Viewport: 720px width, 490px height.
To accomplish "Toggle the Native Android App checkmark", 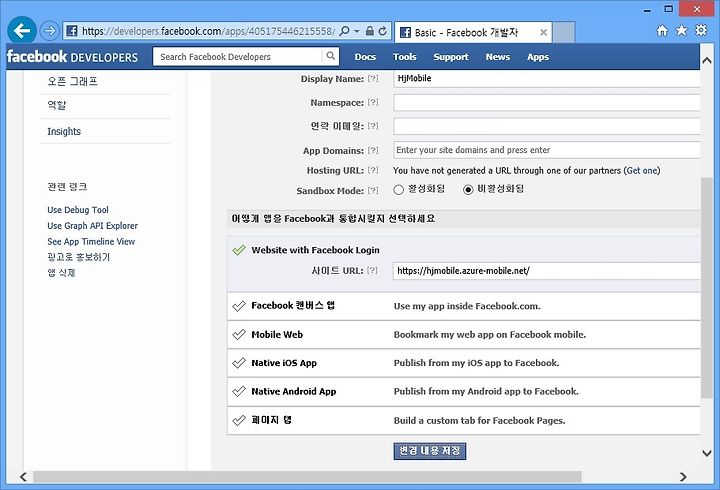I will 239,391.
